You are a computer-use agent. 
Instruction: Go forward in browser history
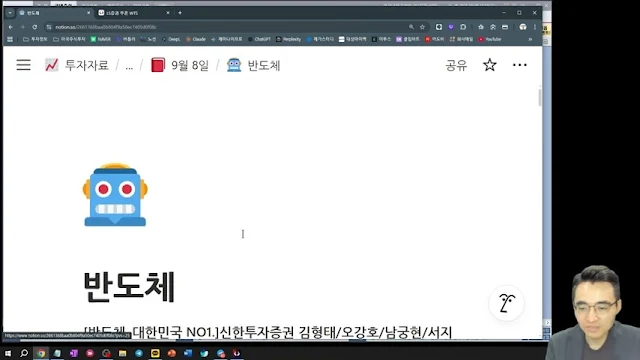pyautogui.click(x=22, y=27)
